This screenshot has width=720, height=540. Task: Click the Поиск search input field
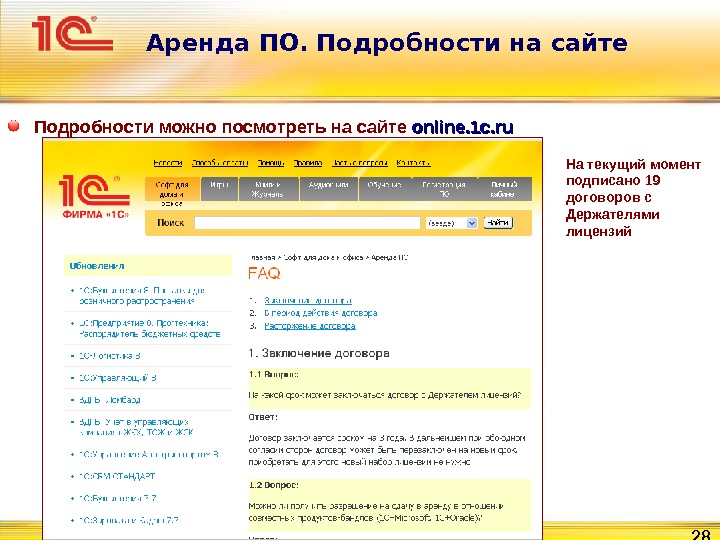[x=307, y=223]
